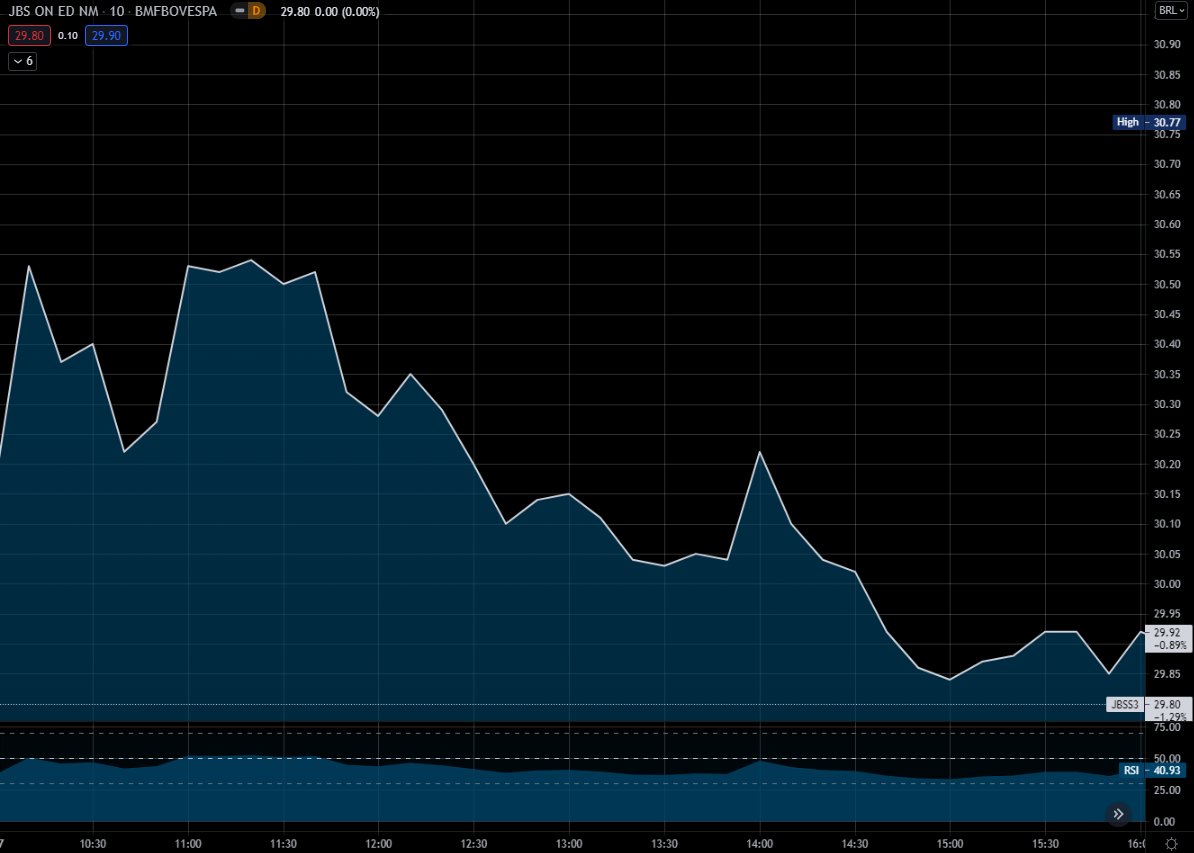Image resolution: width=1194 pixels, height=853 pixels.
Task: Open symbol search via JBS ON ED NM title
Action: click(53, 11)
